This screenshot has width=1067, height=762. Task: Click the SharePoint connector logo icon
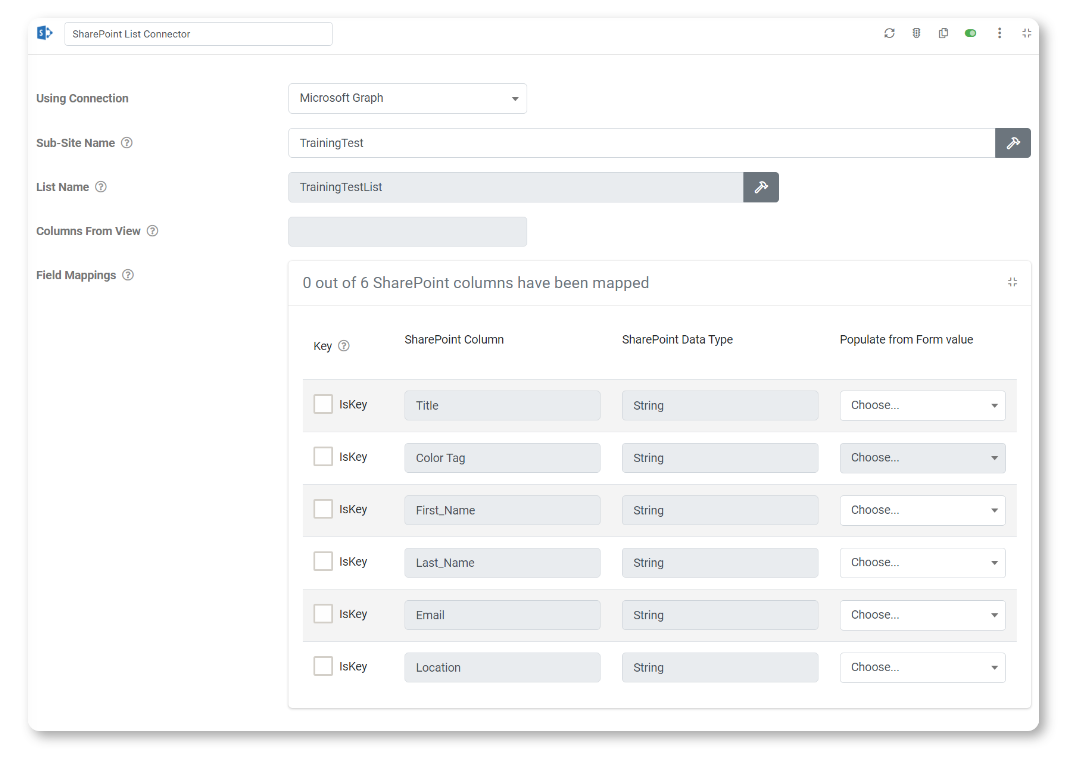pyautogui.click(x=44, y=33)
